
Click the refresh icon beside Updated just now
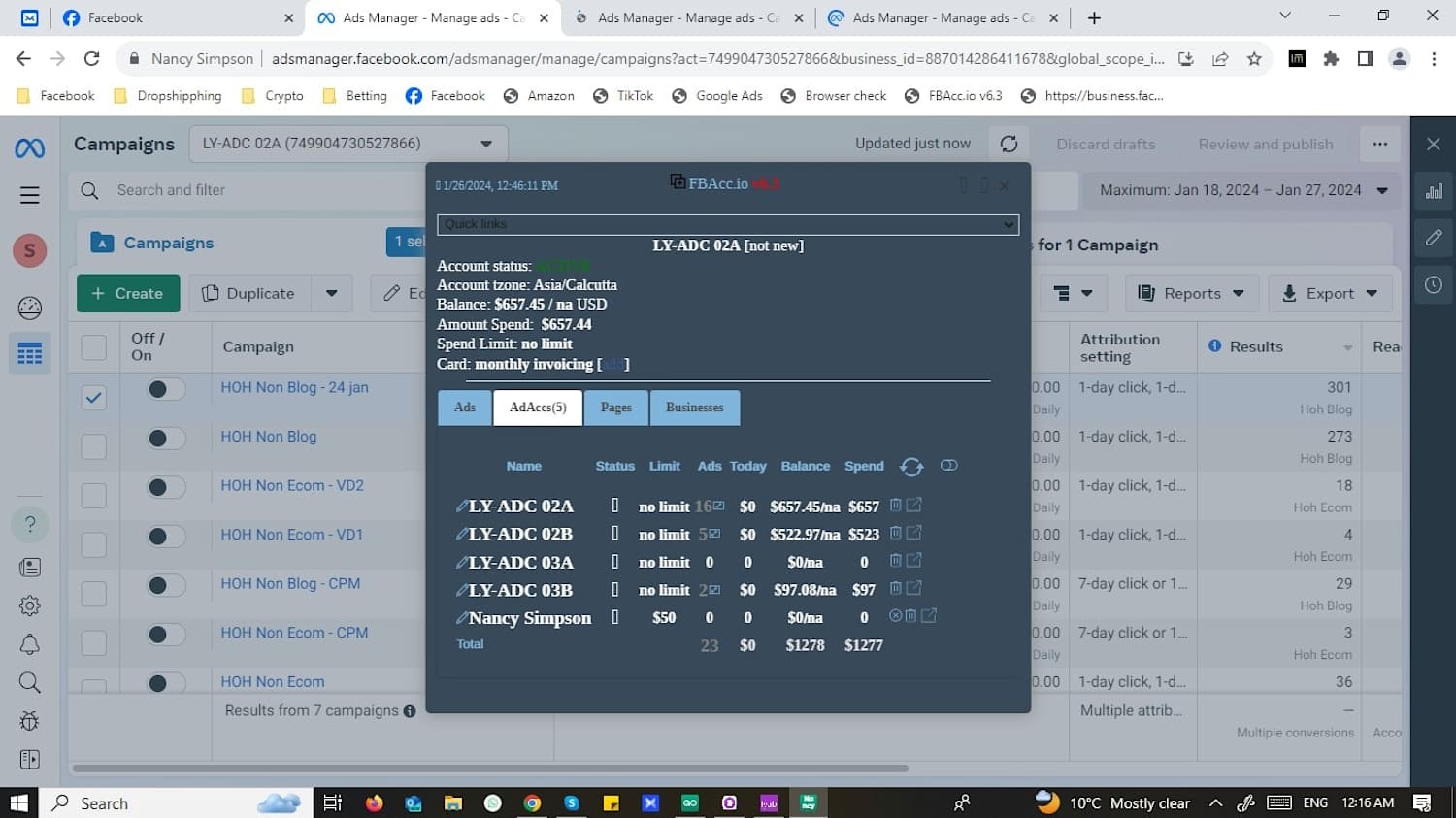(1009, 144)
